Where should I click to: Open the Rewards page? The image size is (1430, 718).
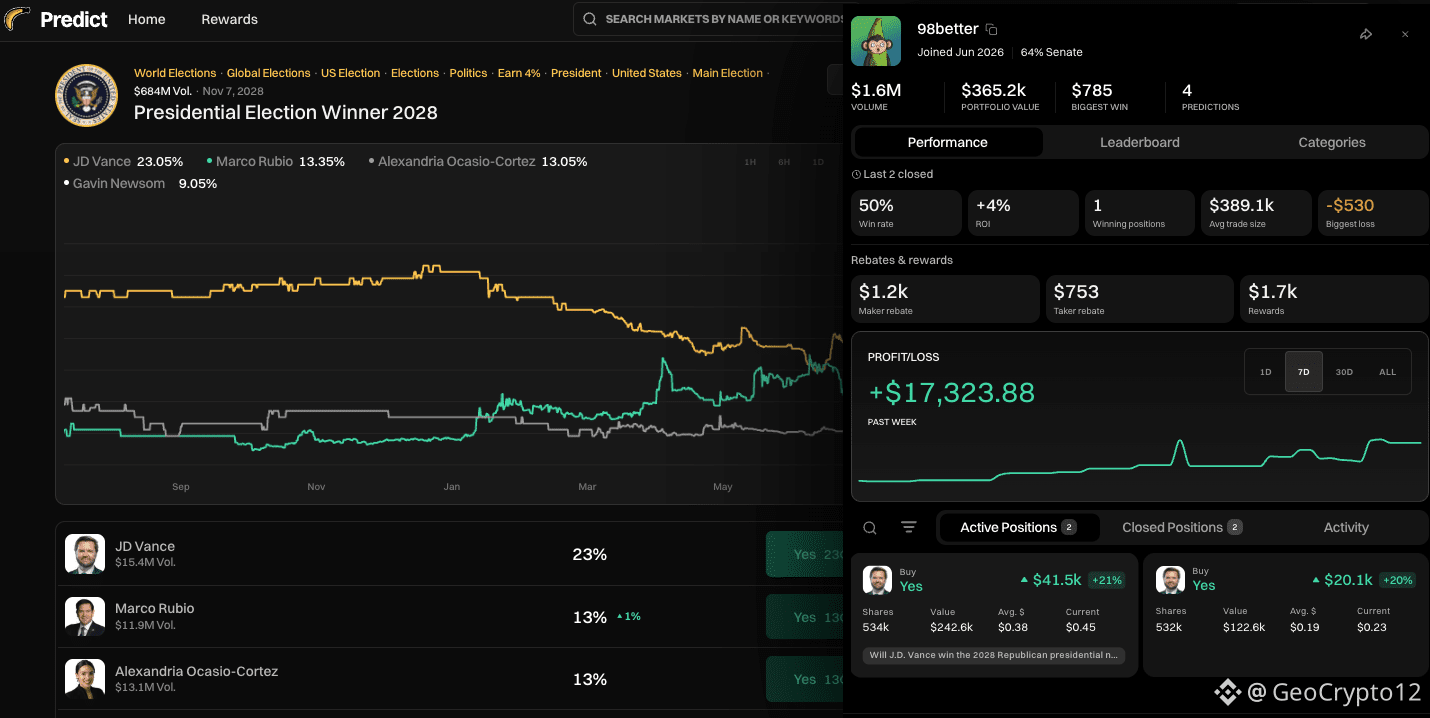[229, 19]
